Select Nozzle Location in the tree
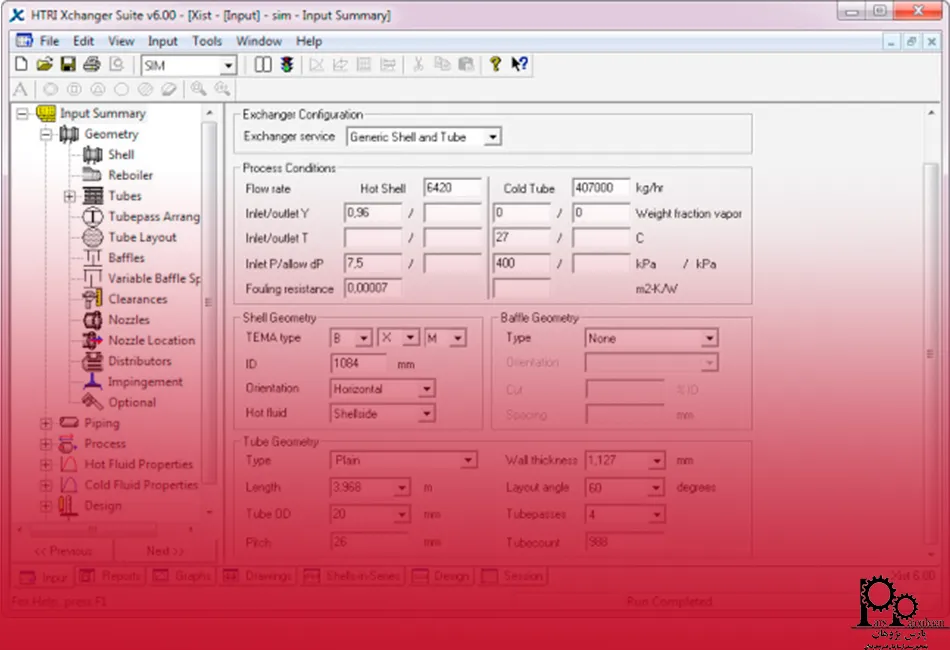This screenshot has width=950, height=650. [x=151, y=340]
